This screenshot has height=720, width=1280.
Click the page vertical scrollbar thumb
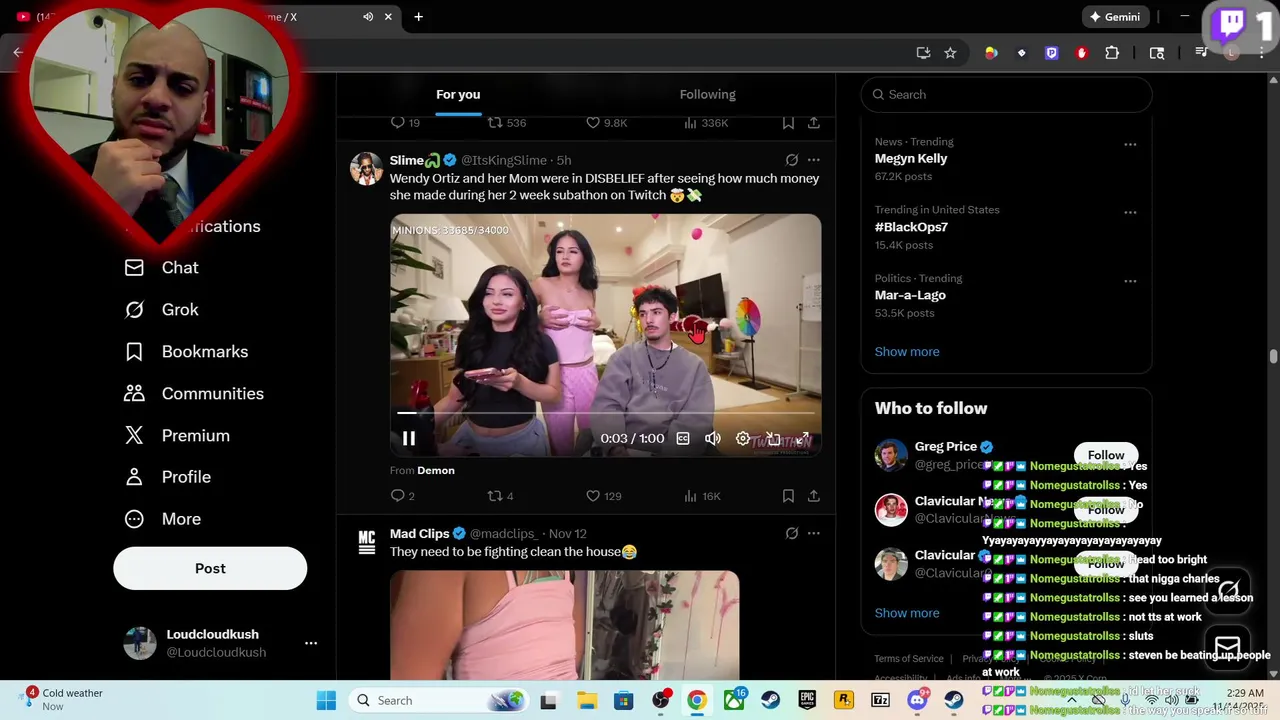1274,357
